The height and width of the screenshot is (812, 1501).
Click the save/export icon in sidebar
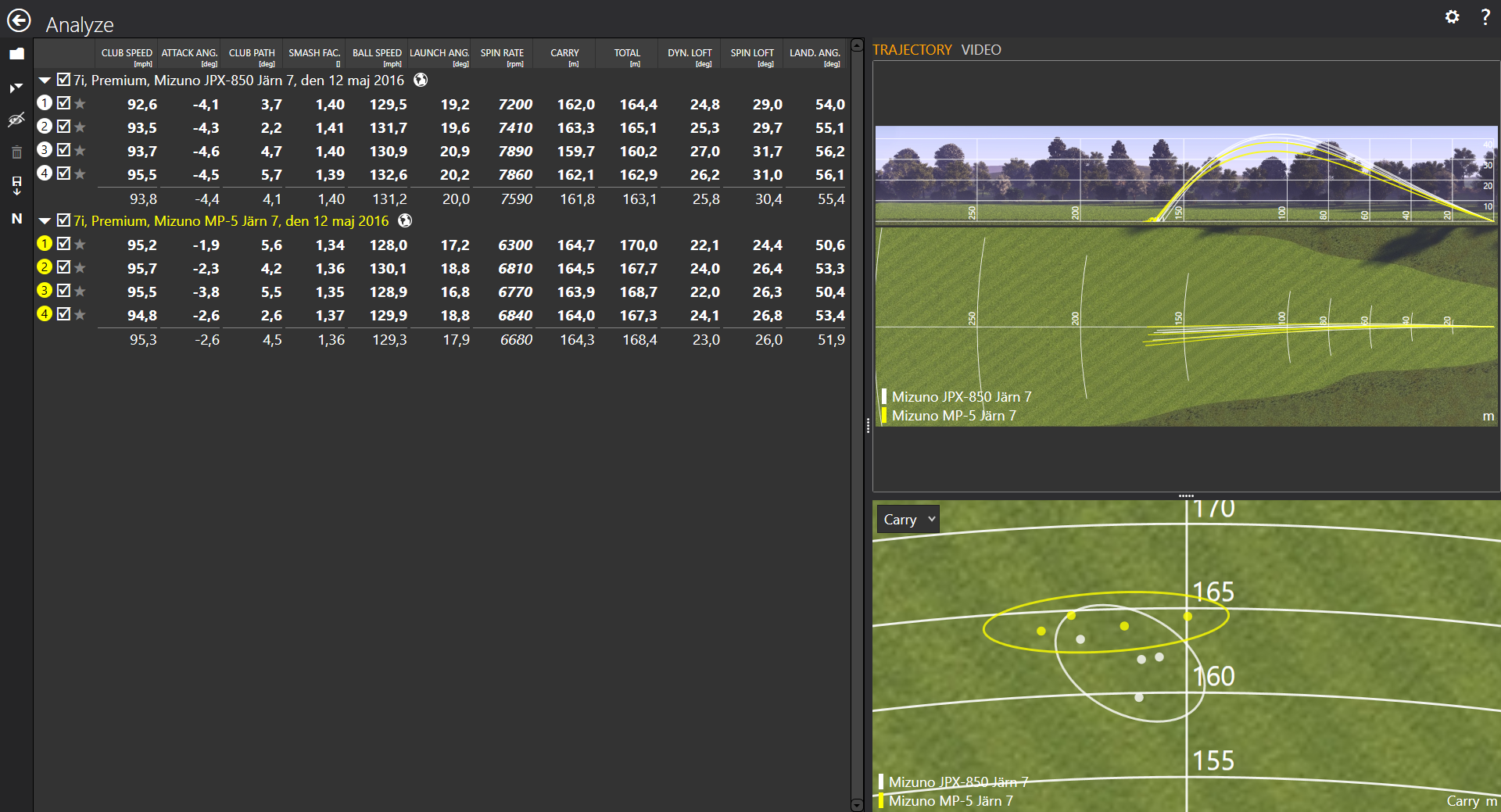pyautogui.click(x=16, y=185)
